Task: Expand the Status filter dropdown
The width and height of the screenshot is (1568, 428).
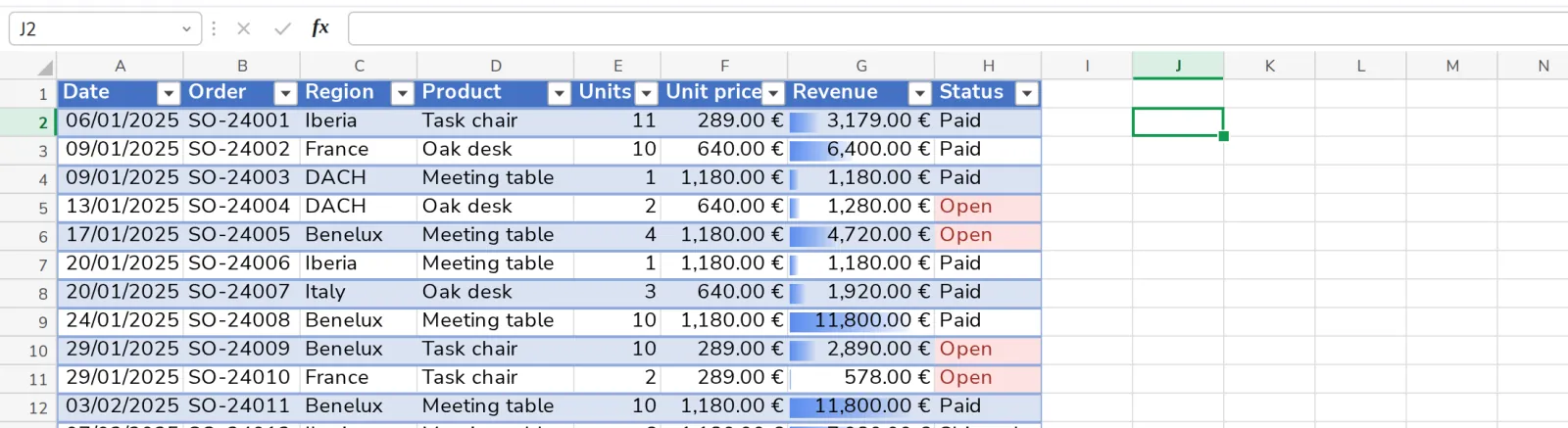Action: tap(1026, 93)
